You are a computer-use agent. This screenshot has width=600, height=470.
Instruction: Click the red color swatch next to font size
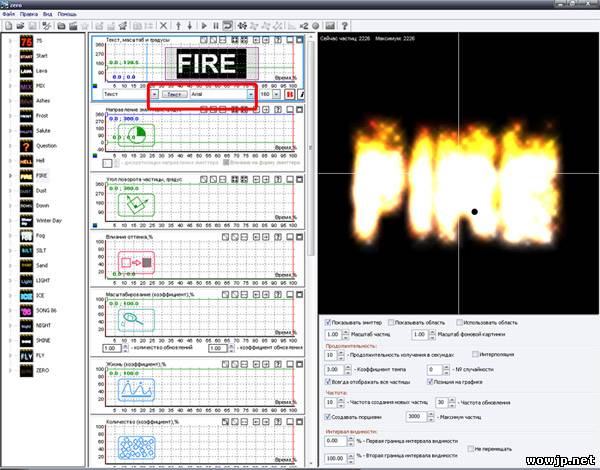point(290,93)
